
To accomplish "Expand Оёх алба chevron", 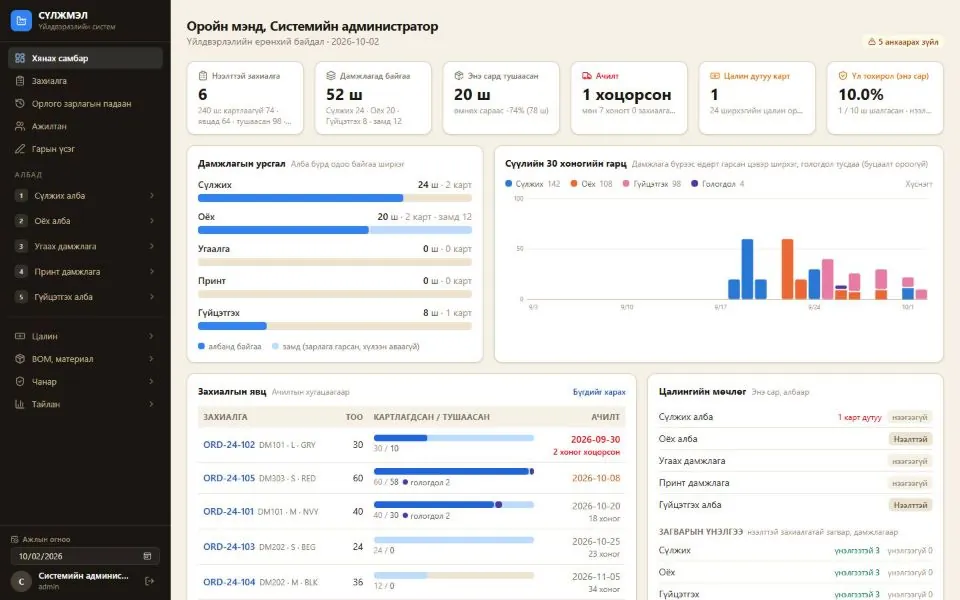I will click(151, 221).
